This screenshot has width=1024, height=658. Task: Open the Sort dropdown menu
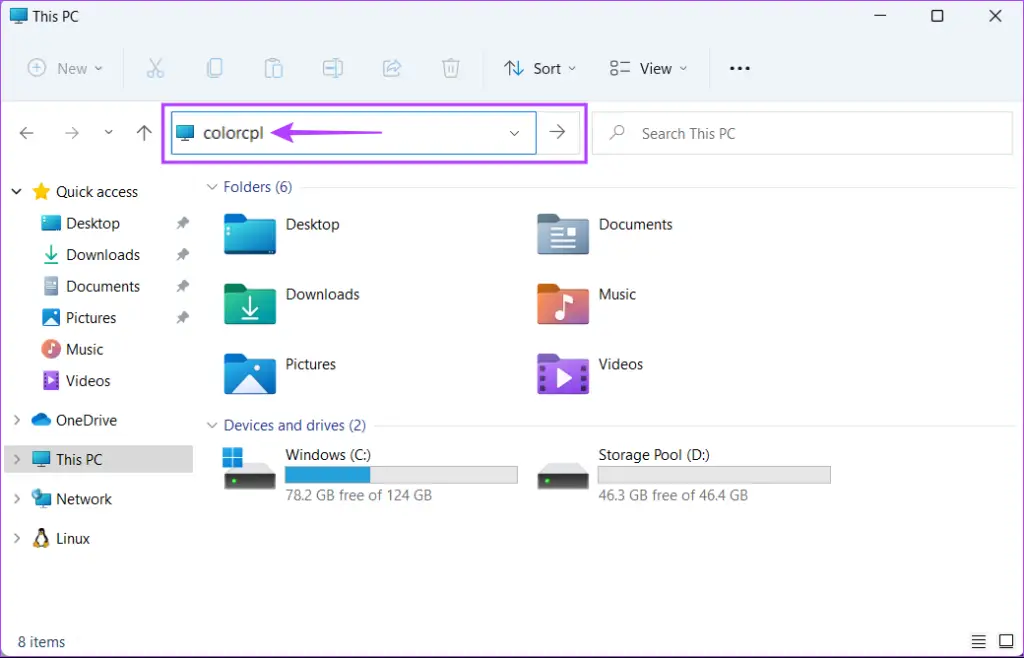coord(540,68)
